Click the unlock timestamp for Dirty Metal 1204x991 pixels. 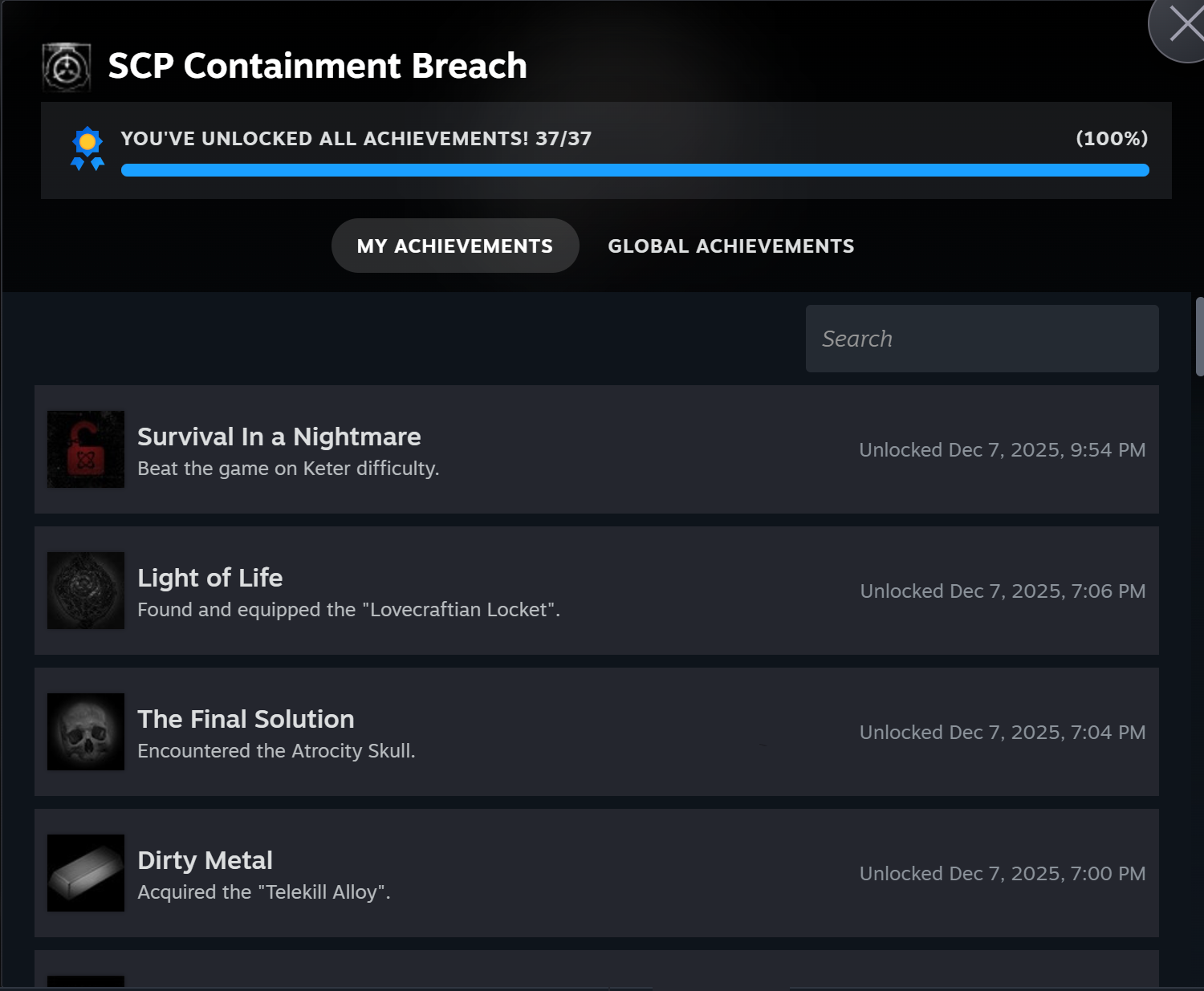click(1003, 873)
